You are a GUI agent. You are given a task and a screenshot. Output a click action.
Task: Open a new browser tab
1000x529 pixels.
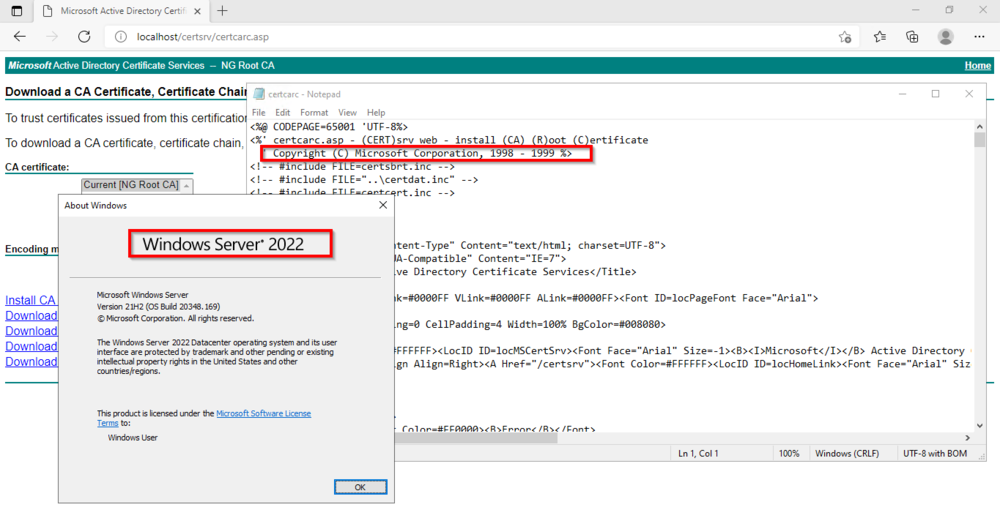point(222,11)
